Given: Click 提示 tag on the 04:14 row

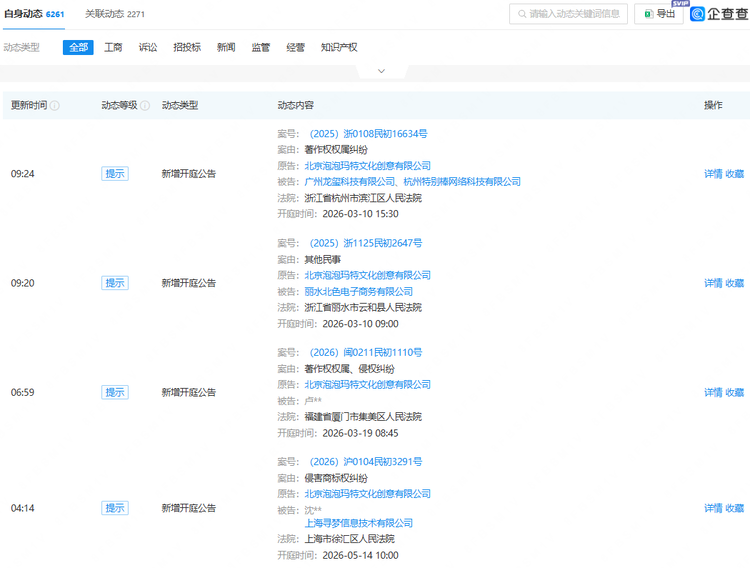Looking at the screenshot, I should (115, 508).
